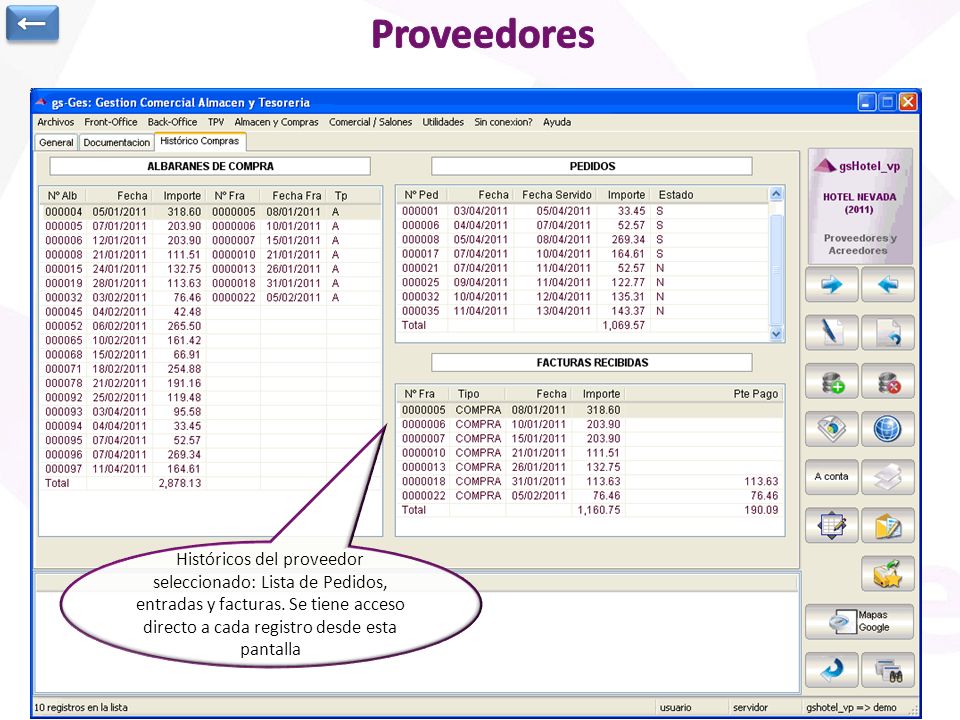This screenshot has width=960, height=720.
Task: Select albarán row 000004
Action: click(x=210, y=212)
